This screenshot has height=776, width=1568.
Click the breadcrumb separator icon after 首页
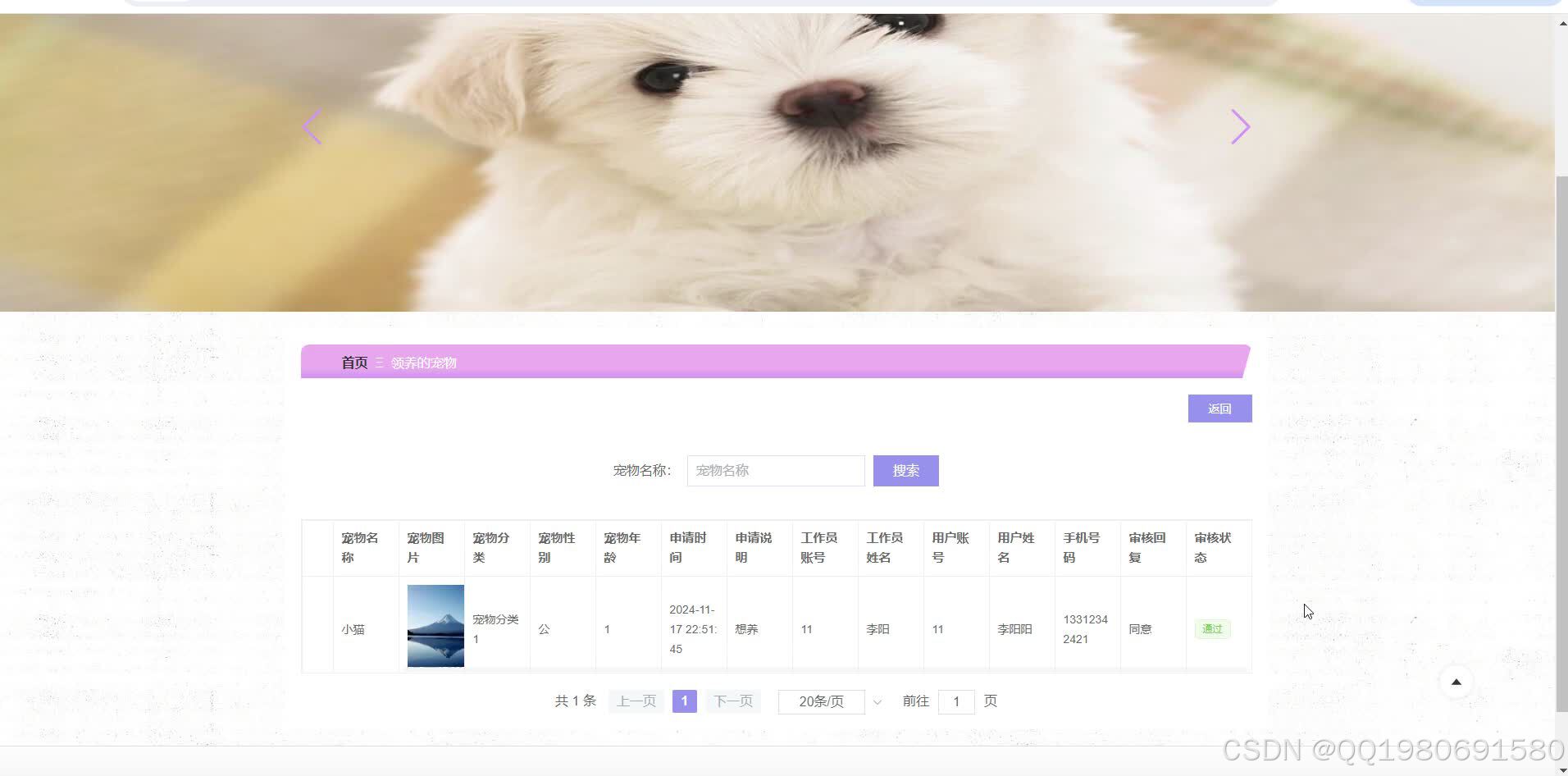click(378, 362)
